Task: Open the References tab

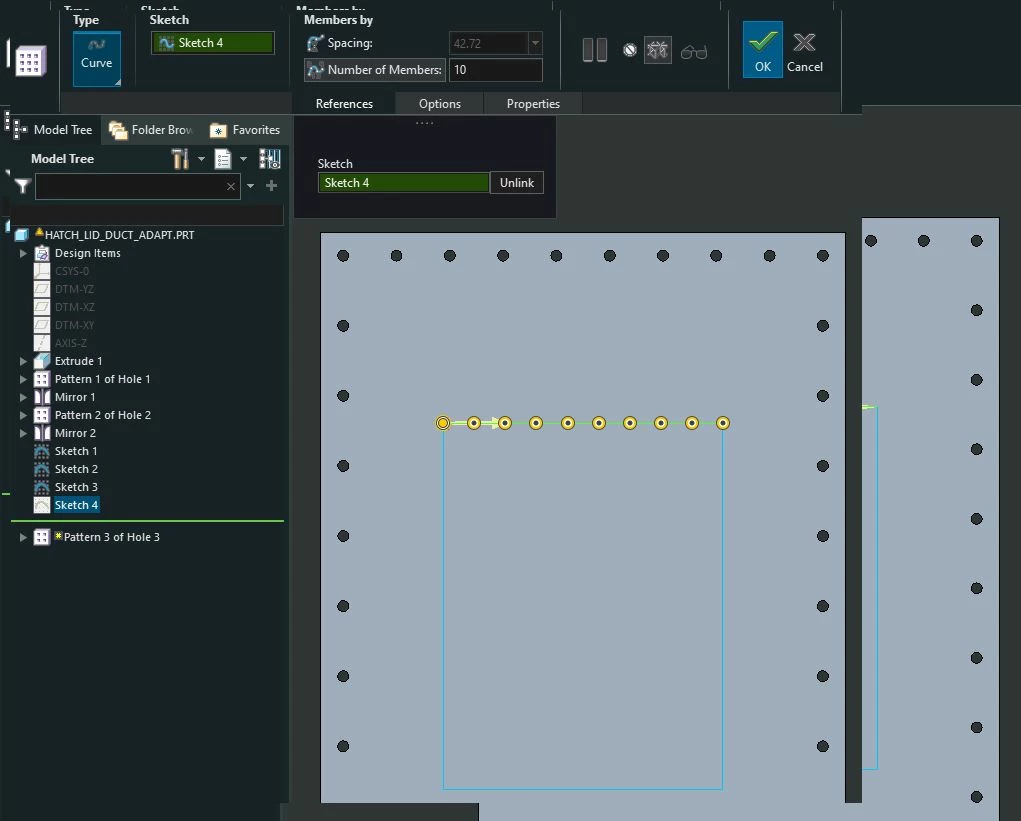Action: coord(344,104)
